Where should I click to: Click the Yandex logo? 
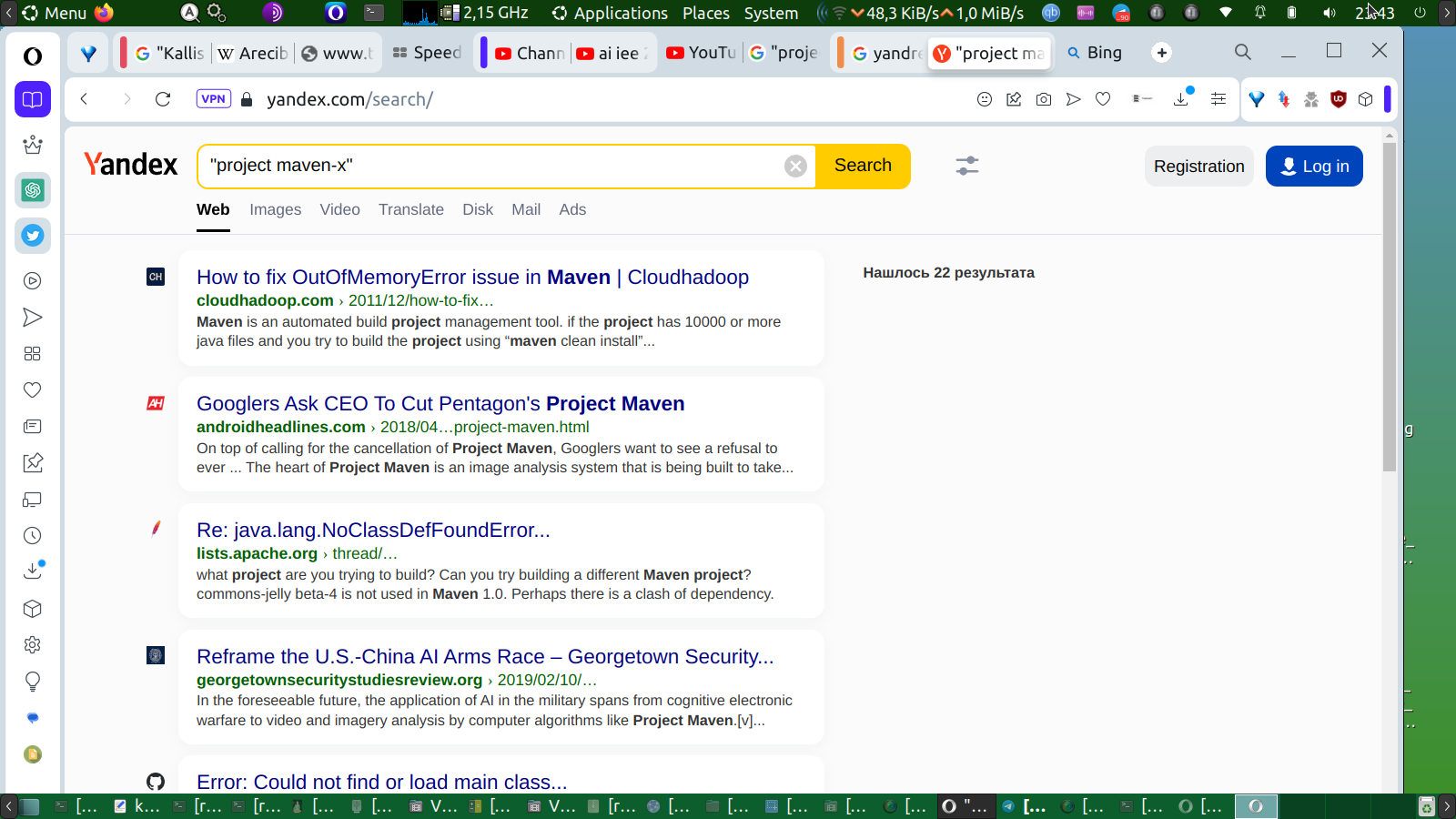pyautogui.click(x=131, y=165)
